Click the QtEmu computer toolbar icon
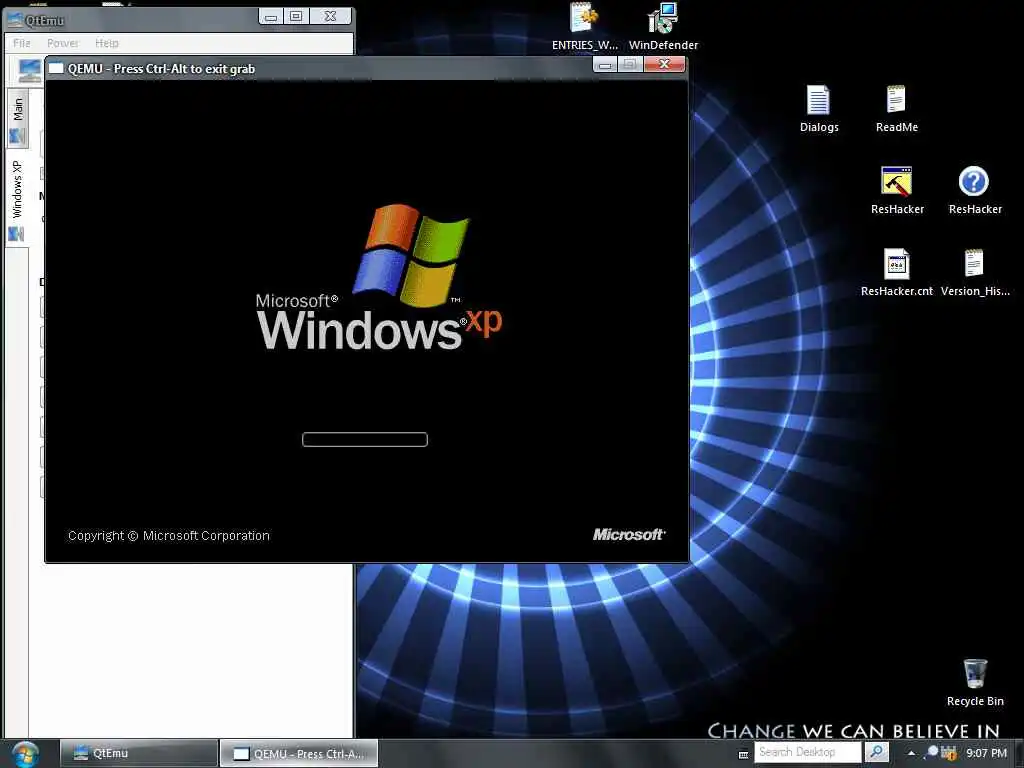Image resolution: width=1024 pixels, height=768 pixels. pyautogui.click(x=29, y=71)
